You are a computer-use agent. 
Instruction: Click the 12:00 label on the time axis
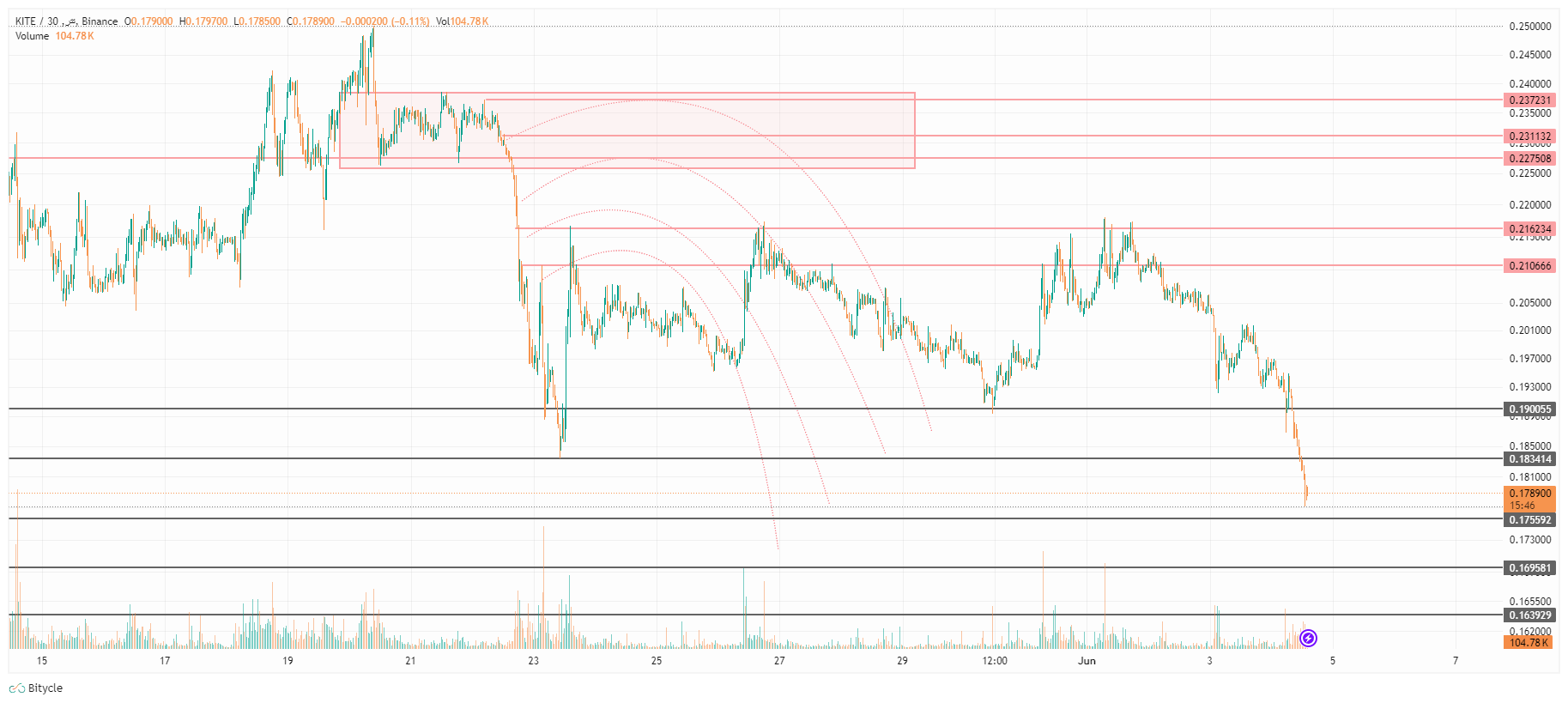995,661
